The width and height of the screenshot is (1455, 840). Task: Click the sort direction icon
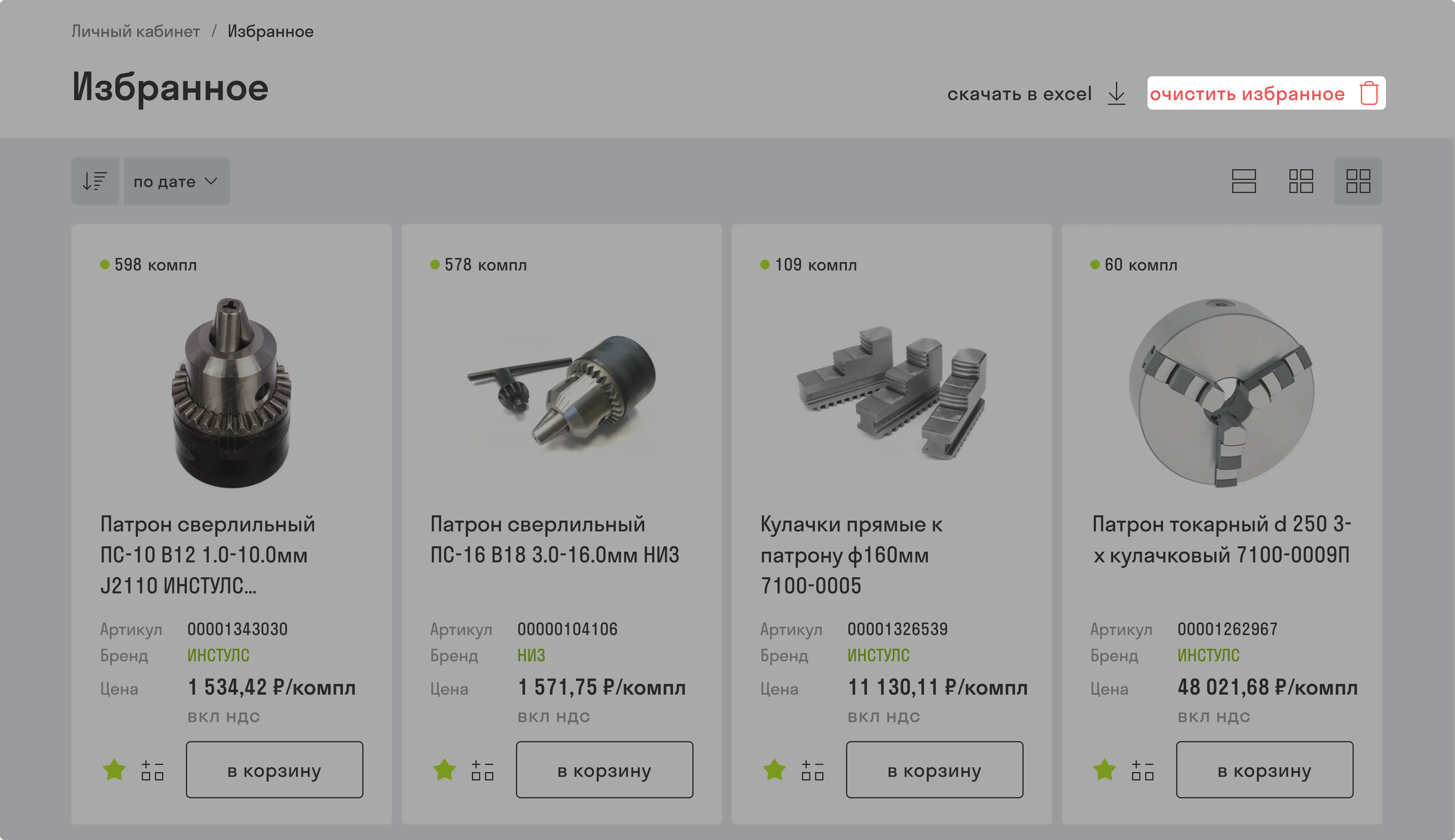point(95,181)
